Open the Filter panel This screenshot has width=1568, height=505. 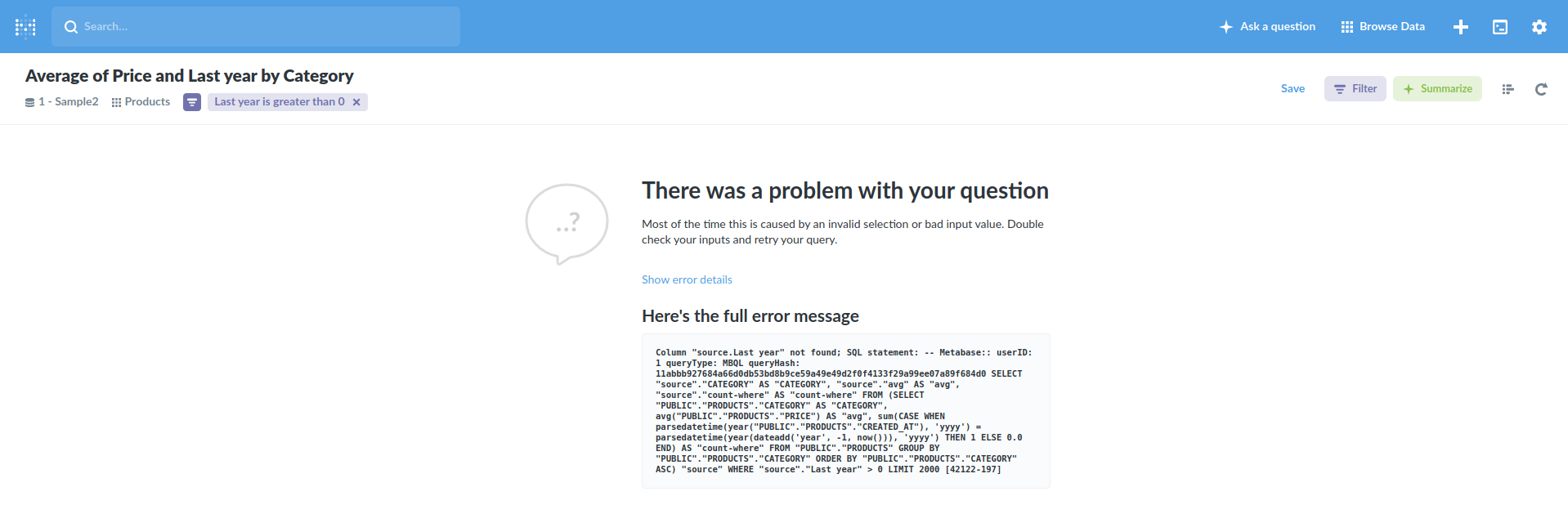tap(1354, 88)
